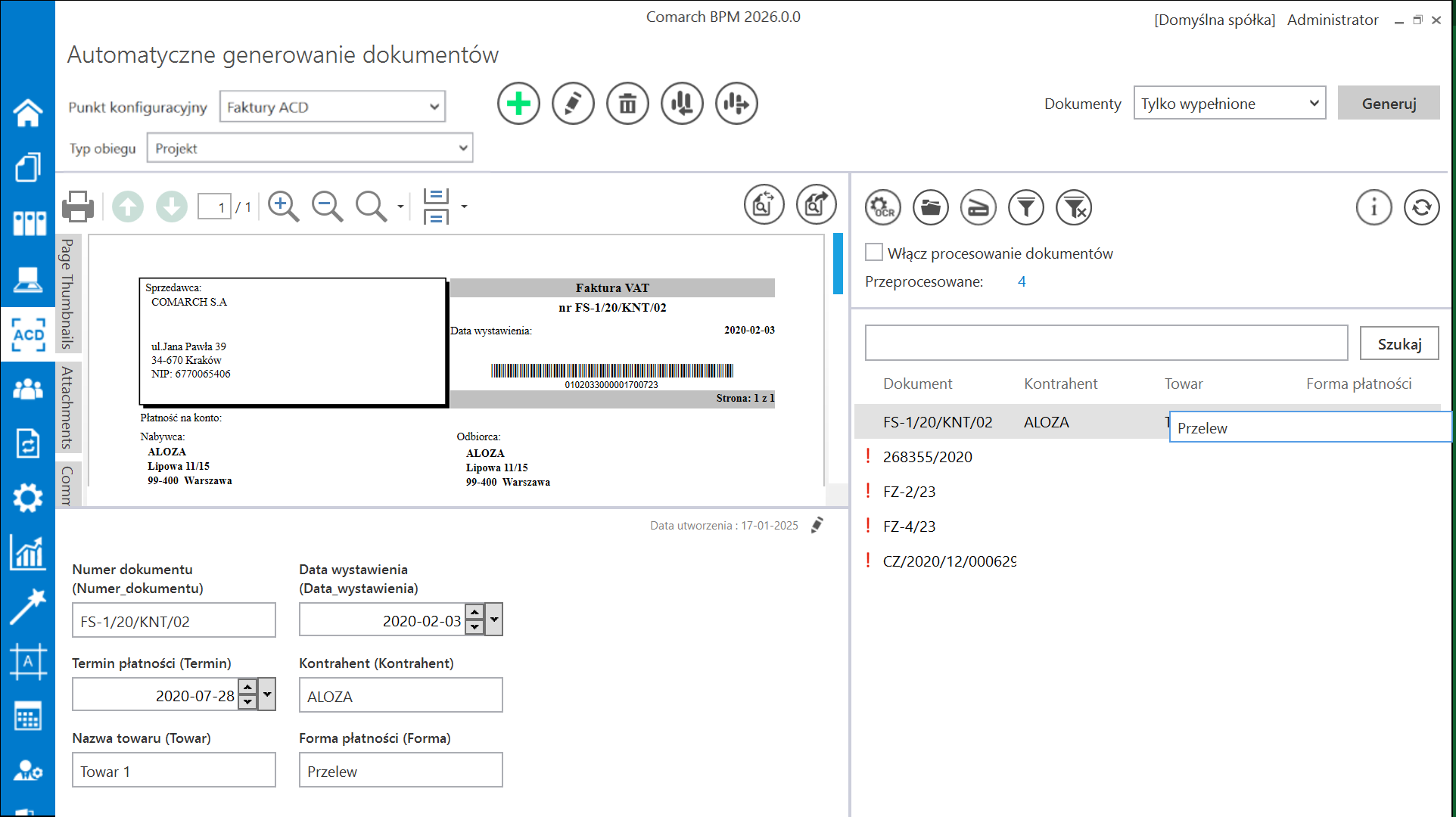Click the Szukaj search button

point(1398,344)
